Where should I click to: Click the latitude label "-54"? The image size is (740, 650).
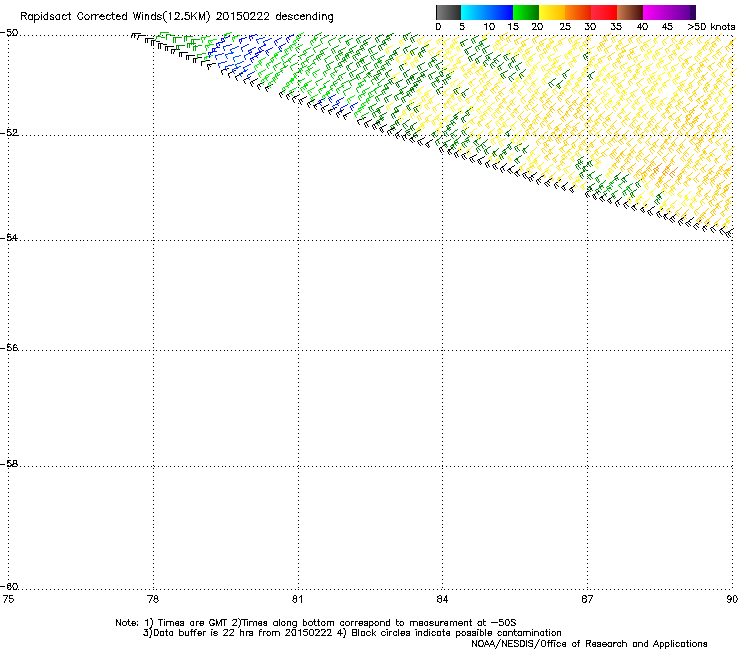9,237
